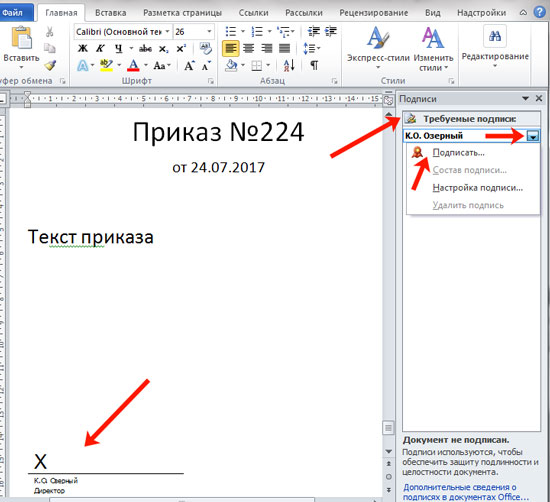550x502 pixels.
Task: Open Настройка подписи... menu entry
Action: (x=477, y=188)
